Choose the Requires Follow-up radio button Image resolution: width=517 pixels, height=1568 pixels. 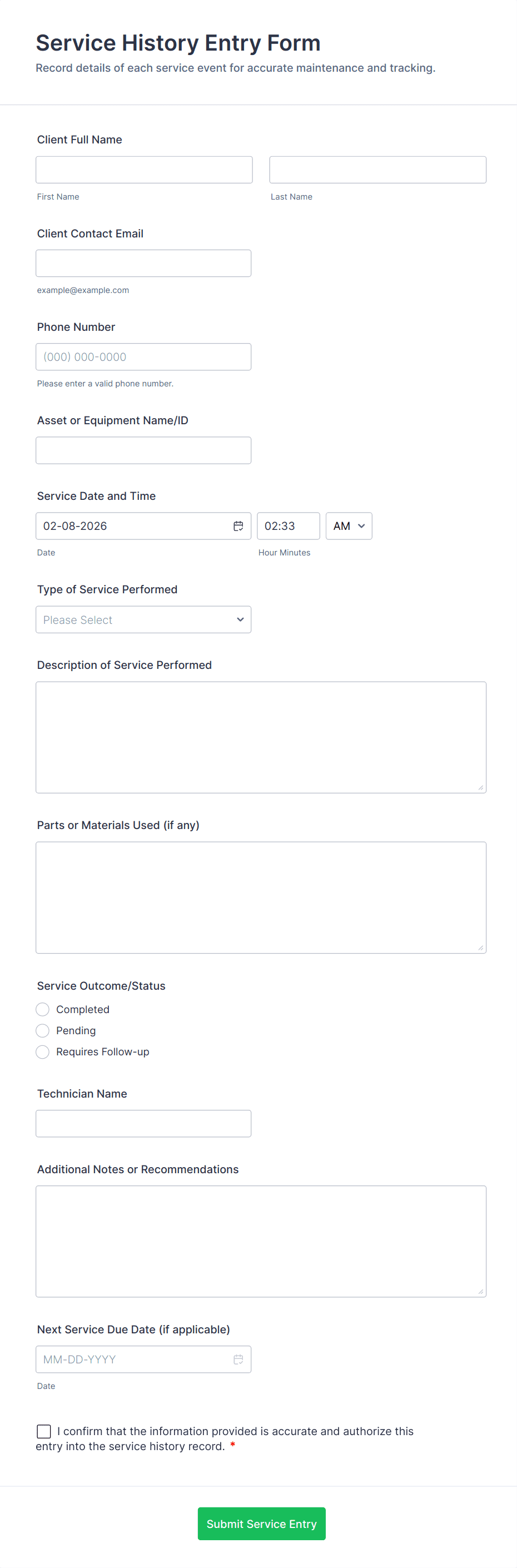coord(43,1052)
